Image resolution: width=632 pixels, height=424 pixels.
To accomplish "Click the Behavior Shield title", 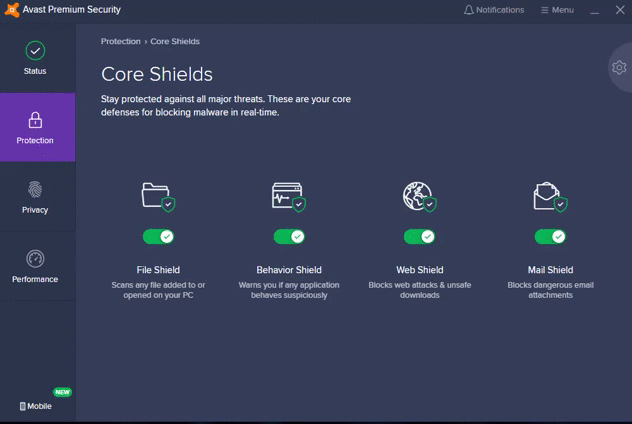I will pyautogui.click(x=289, y=270).
